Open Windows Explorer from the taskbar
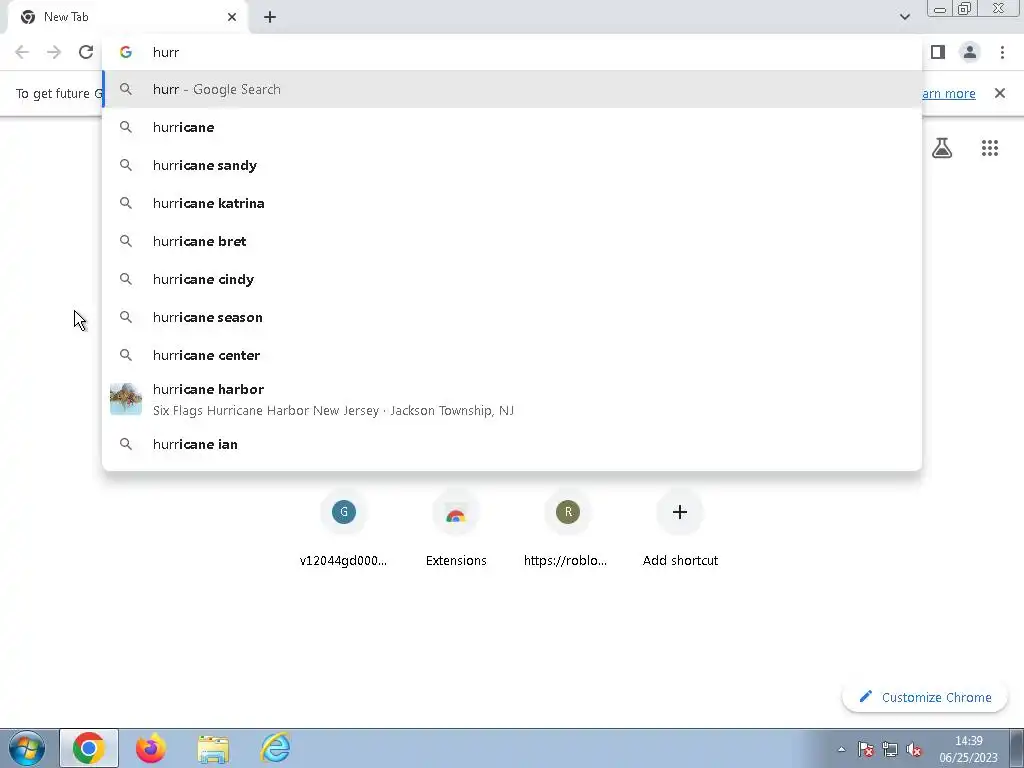 pos(213,748)
